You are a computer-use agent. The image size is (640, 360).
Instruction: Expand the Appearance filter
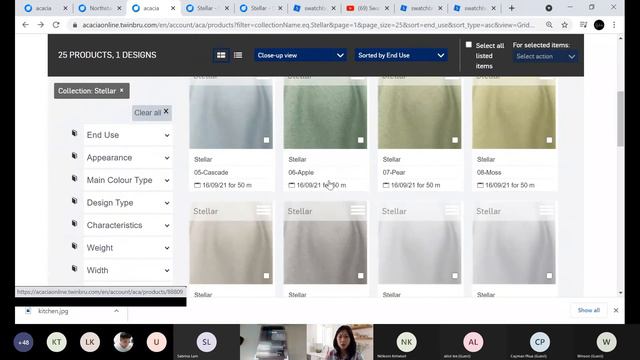pos(128,158)
